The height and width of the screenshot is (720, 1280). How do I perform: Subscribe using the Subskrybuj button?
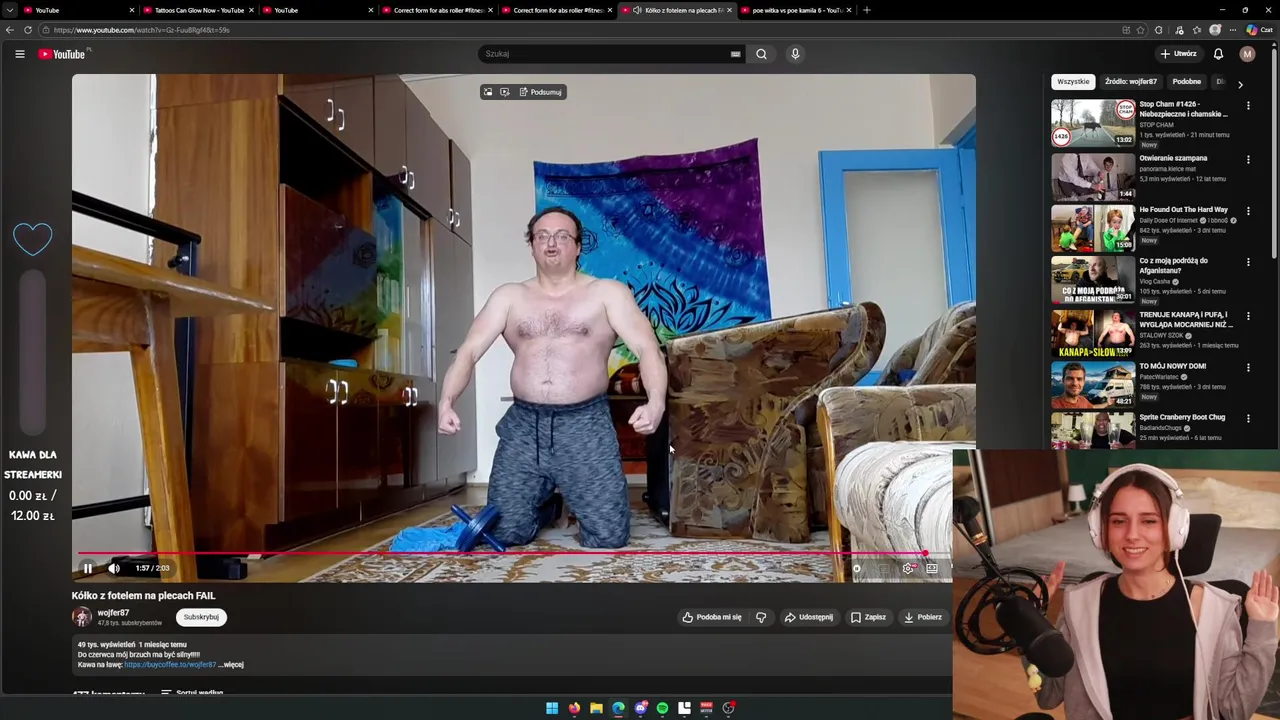point(201,617)
